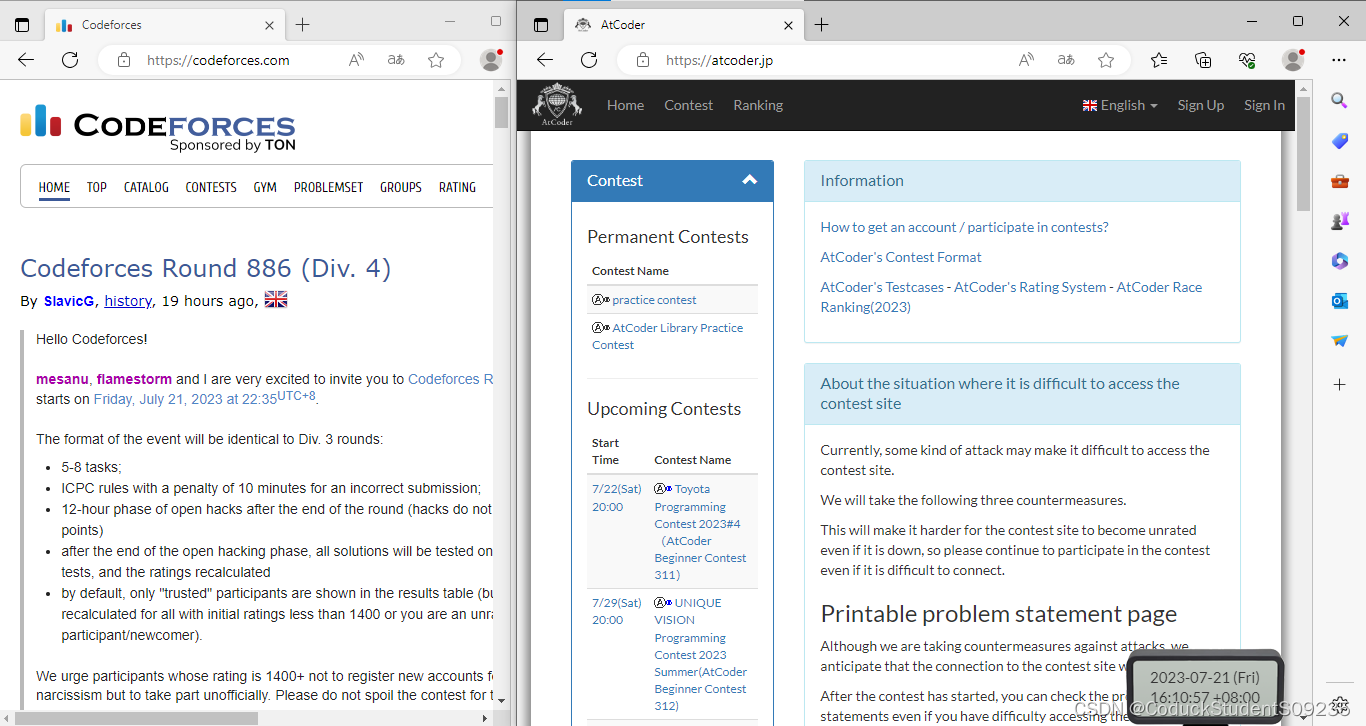Viewport: 1366px width, 726px height.
Task: Open Edge sidebar Search
Action: [1340, 99]
